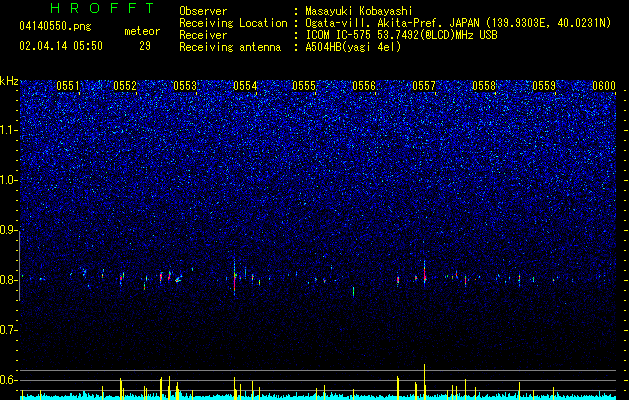Screen dimensions: 629x400
Task: Click the 0600 time marker
Action: [604, 86]
